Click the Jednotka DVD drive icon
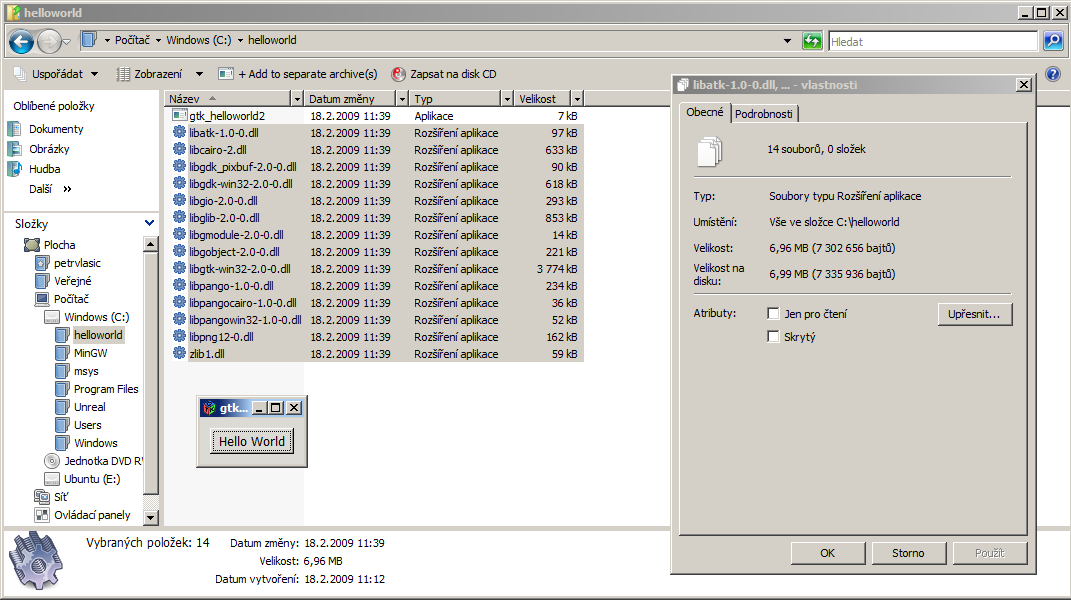The width and height of the screenshot is (1071, 600). coord(52,461)
